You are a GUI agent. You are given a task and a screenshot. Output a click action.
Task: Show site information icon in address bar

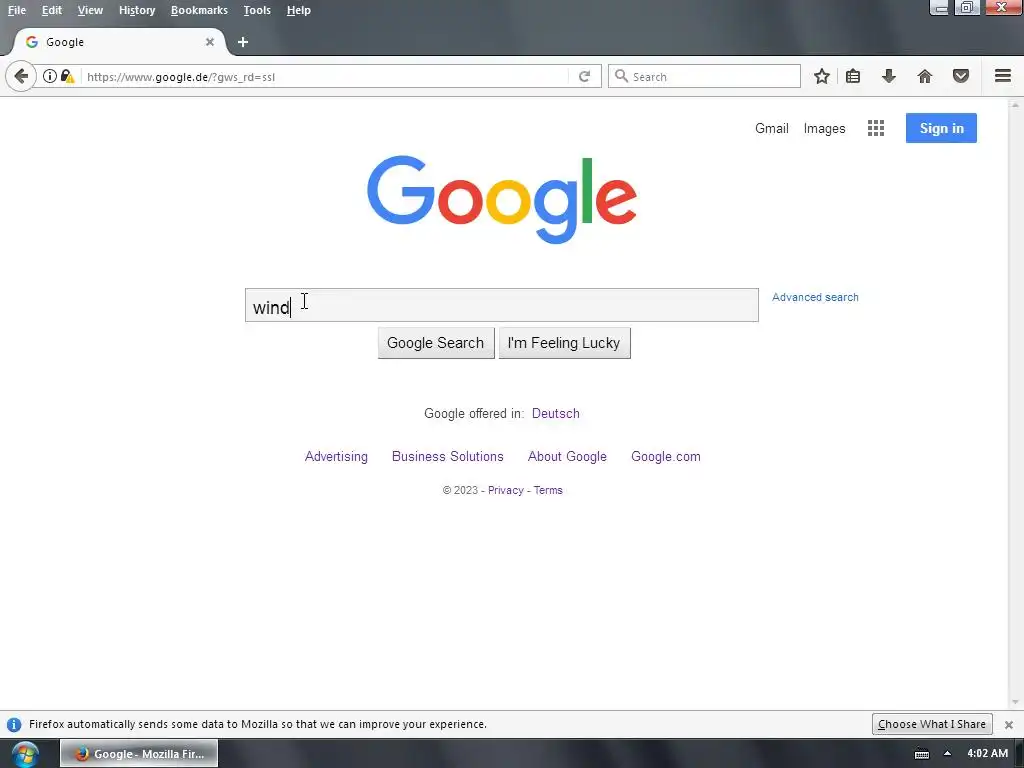pyautogui.click(x=50, y=76)
